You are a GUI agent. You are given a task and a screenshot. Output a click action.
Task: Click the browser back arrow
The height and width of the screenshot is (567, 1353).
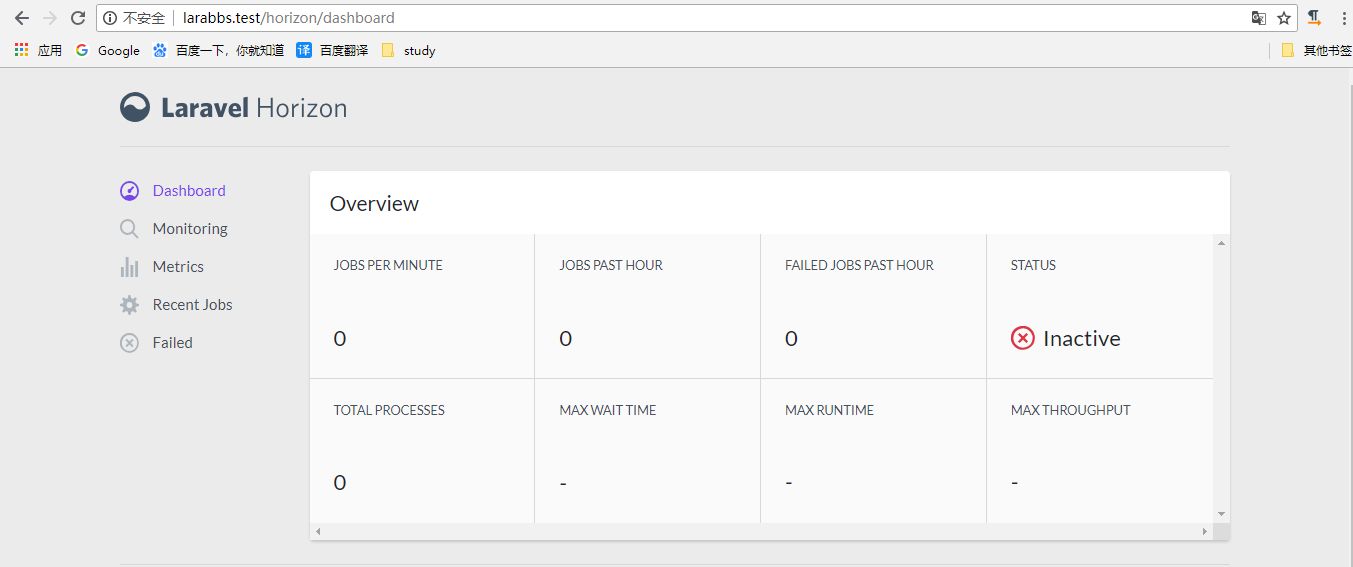[22, 18]
